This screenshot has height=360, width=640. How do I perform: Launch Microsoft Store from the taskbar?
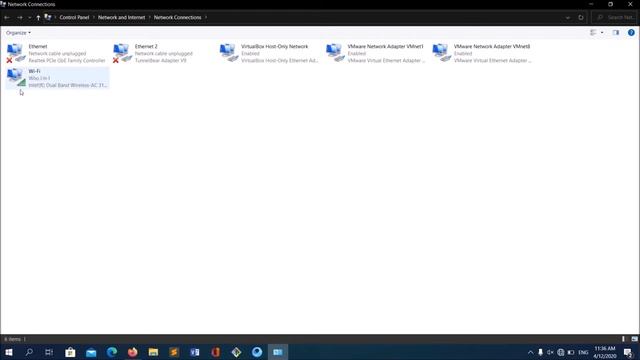(70, 352)
